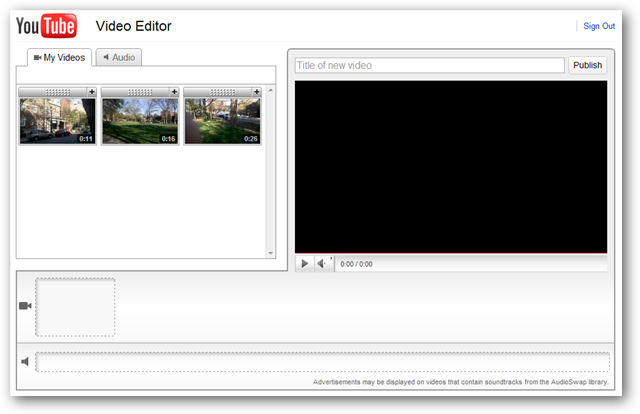
Task: Click the Sign Out link
Action: [599, 26]
